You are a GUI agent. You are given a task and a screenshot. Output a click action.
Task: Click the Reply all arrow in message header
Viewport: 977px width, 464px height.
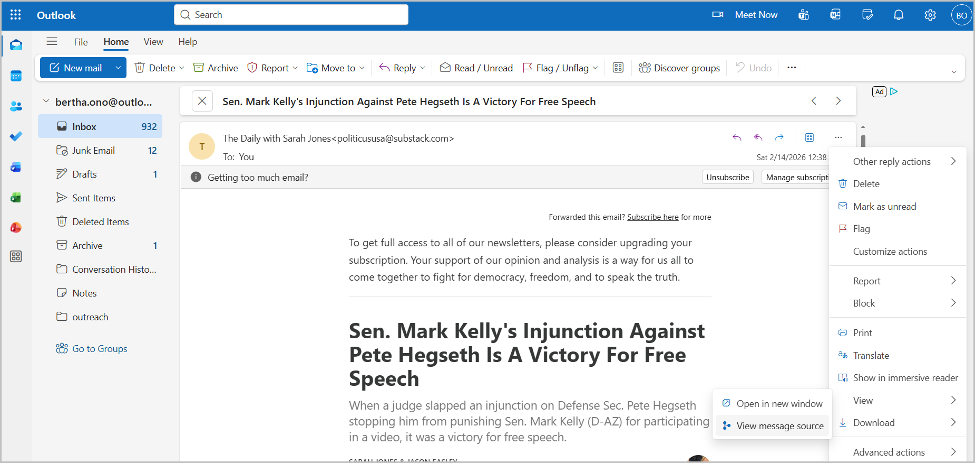pyautogui.click(x=757, y=137)
